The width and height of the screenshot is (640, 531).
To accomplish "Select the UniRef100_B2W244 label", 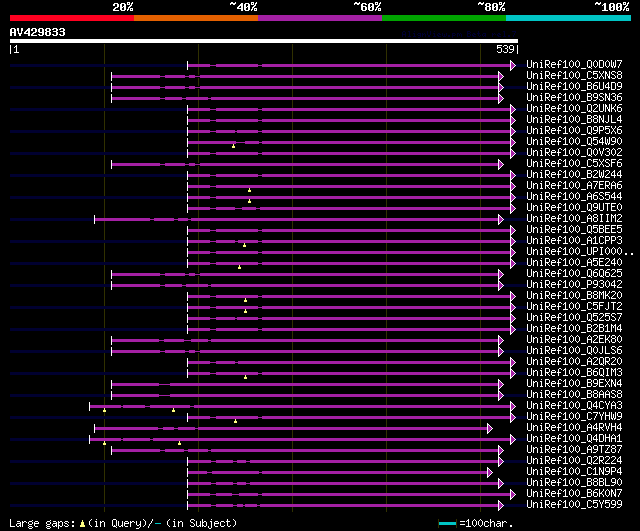I will tap(574, 175).
